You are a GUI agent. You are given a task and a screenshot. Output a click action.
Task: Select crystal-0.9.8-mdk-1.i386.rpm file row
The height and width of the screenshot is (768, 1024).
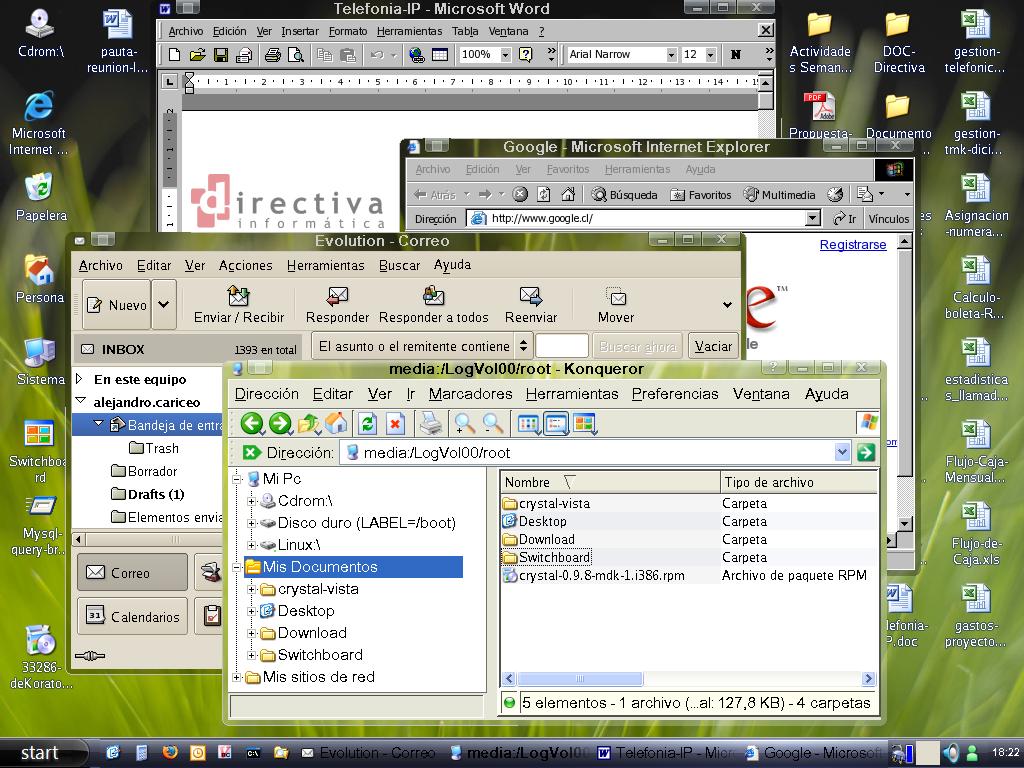[689, 575]
